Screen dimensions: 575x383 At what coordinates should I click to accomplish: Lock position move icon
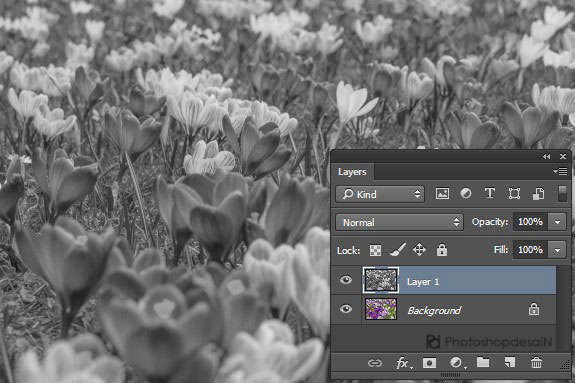[x=419, y=250]
